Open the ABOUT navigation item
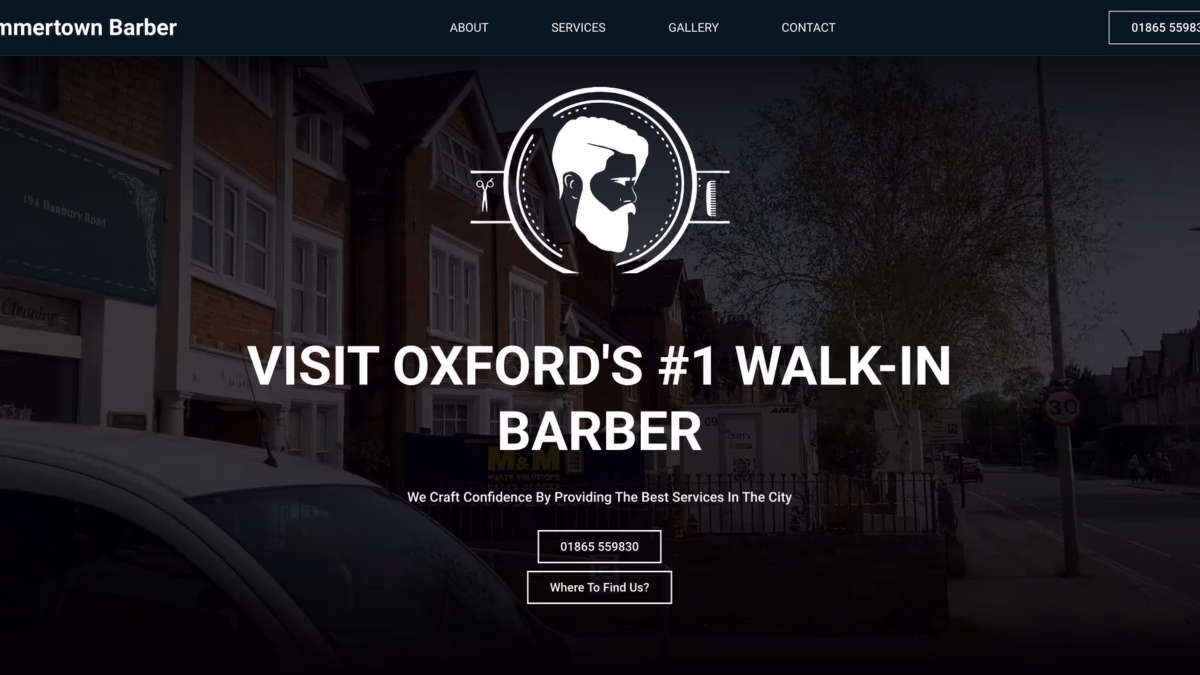Screen dimensions: 1200x675 coord(469,27)
